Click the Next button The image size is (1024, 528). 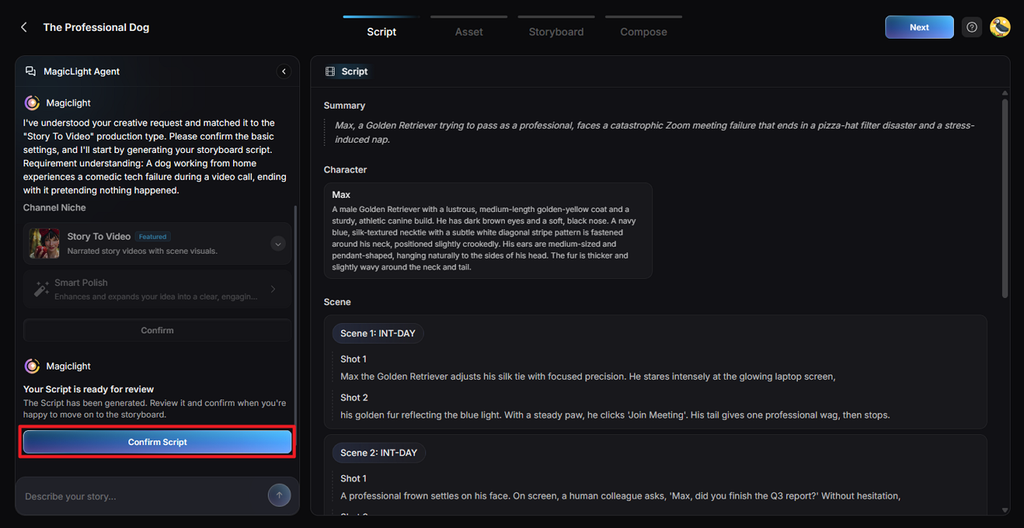point(919,27)
